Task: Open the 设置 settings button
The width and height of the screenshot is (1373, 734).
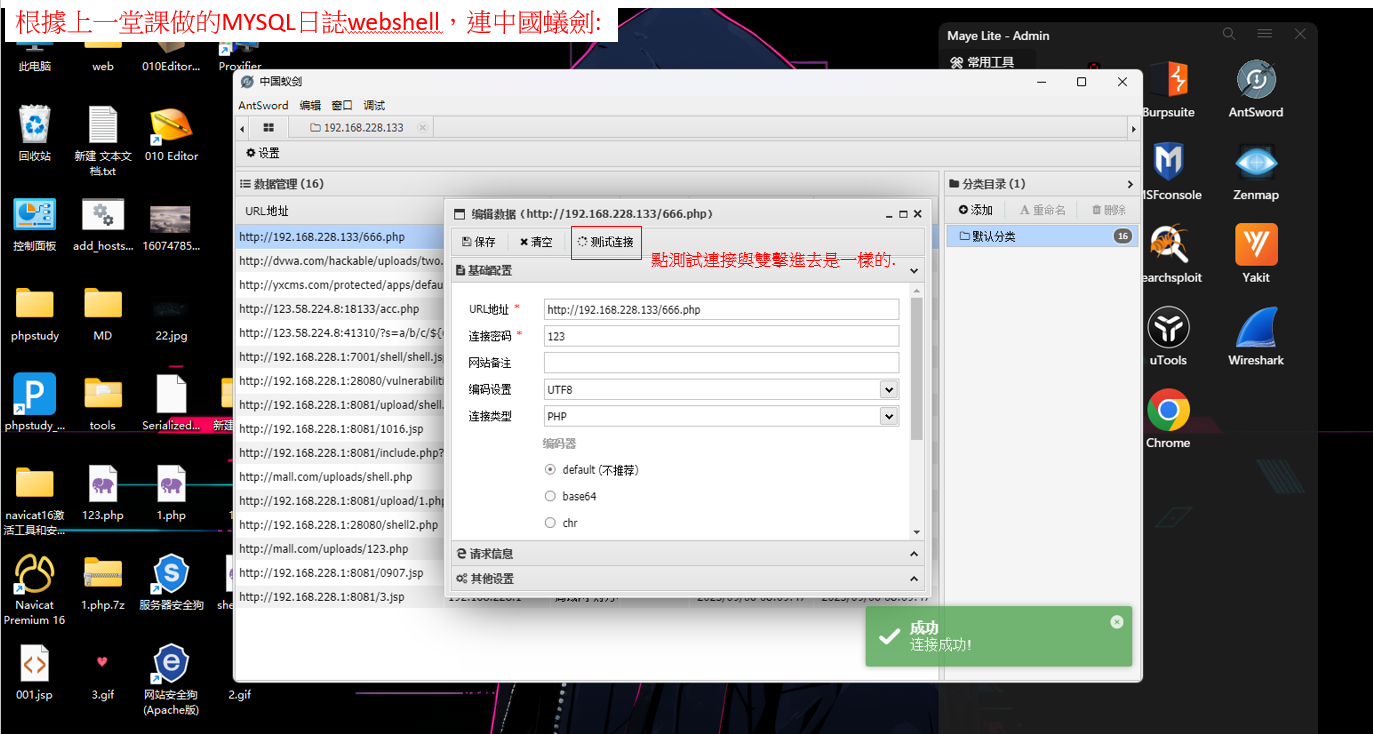Action: (x=263, y=153)
